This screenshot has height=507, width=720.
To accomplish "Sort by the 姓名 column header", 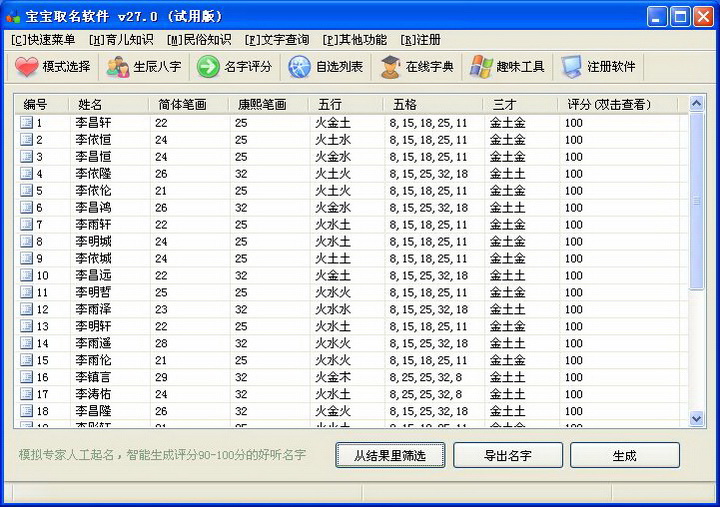I will [x=109, y=105].
